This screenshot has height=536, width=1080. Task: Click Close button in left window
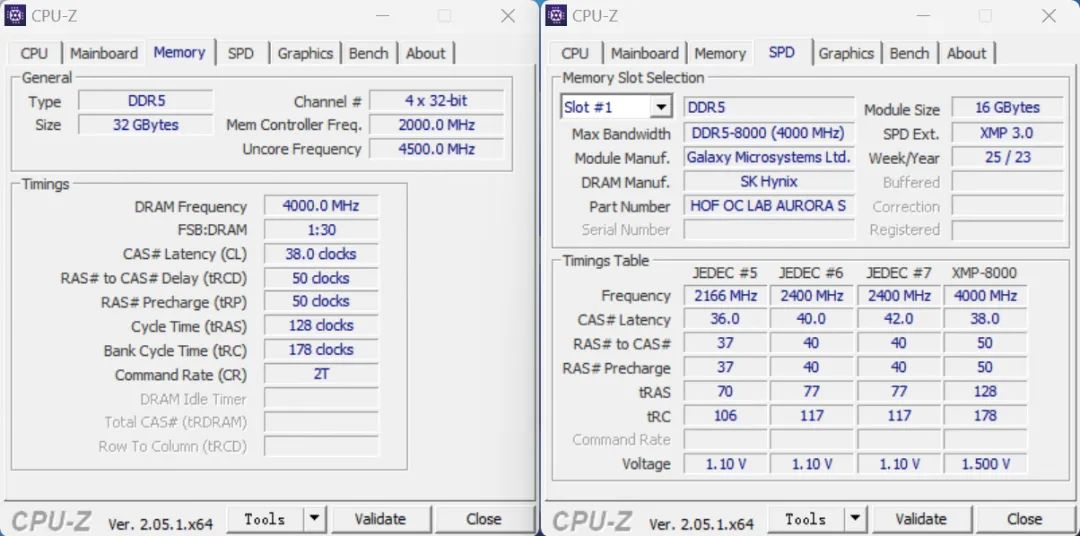(x=484, y=519)
